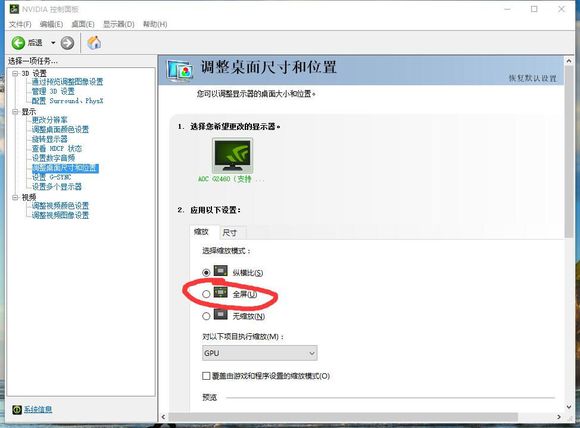Click the horizontal scrollbar right arrow

tap(559, 417)
